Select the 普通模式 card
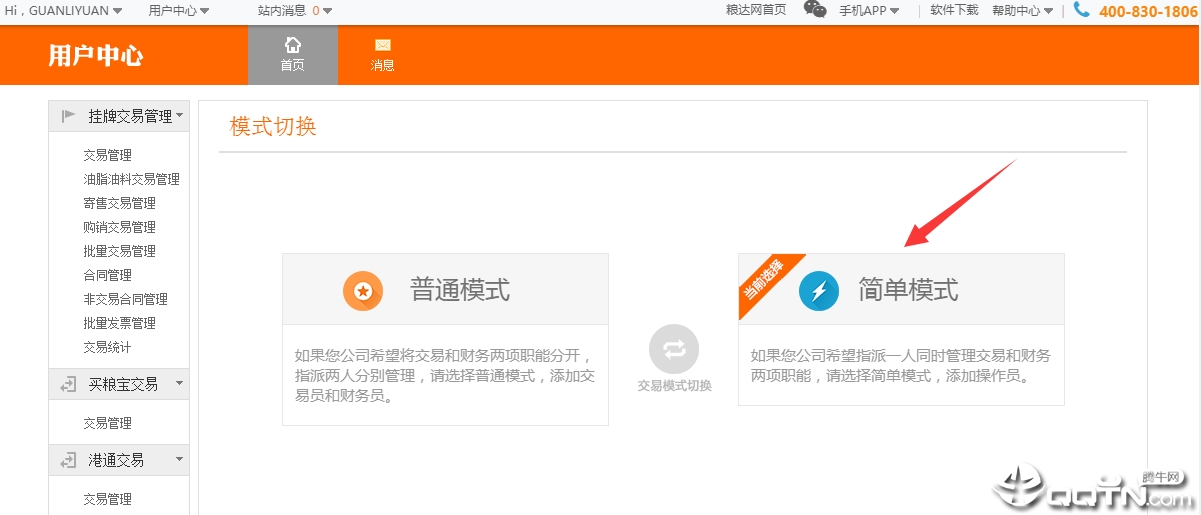The height and width of the screenshot is (515, 1201). pyautogui.click(x=445, y=340)
